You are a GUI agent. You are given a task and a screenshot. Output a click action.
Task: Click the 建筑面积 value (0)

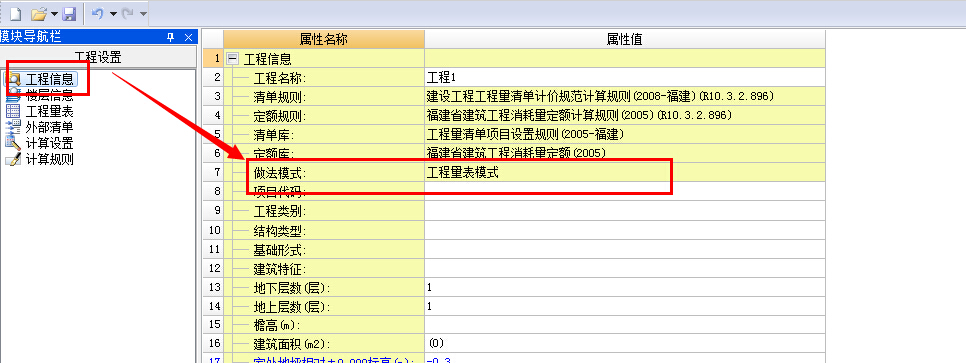(x=625, y=344)
